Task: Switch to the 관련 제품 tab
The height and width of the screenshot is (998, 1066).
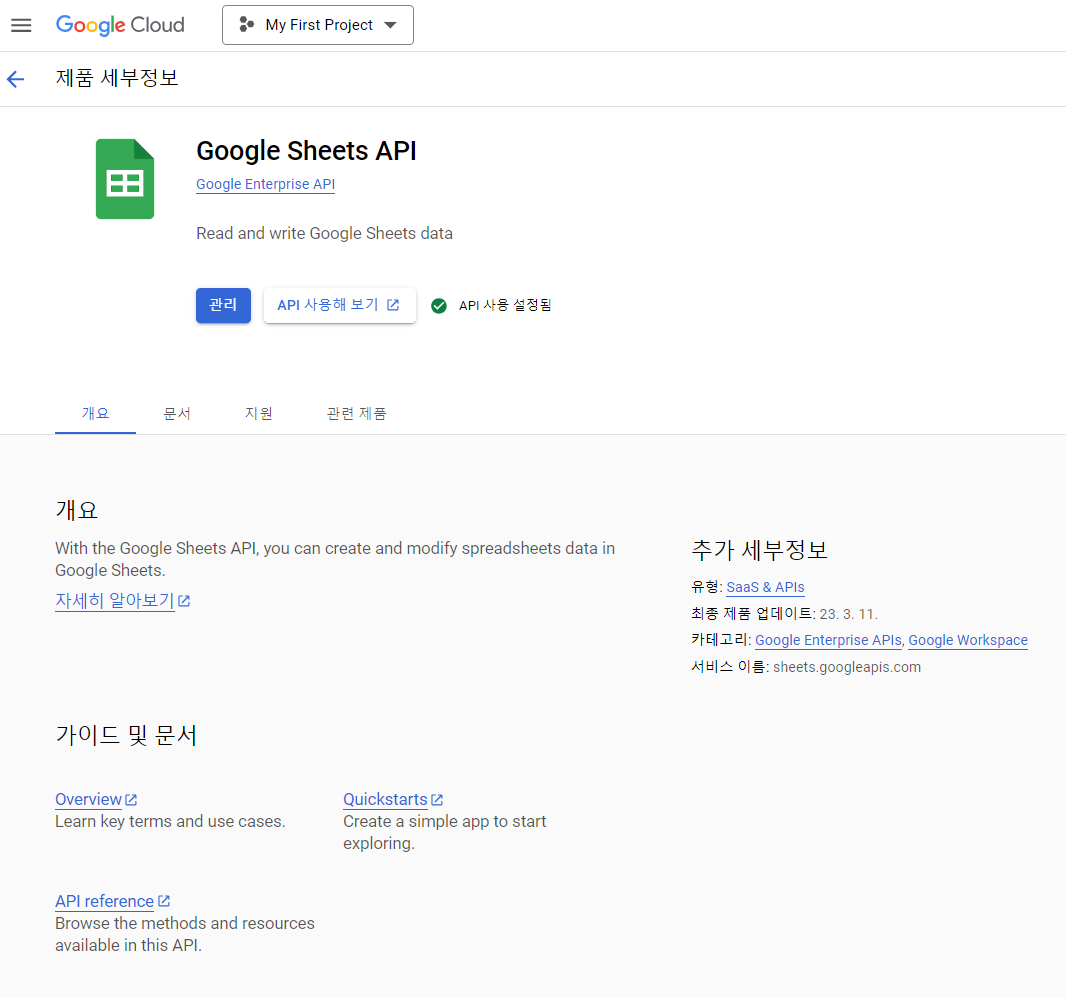Action: coord(356,413)
